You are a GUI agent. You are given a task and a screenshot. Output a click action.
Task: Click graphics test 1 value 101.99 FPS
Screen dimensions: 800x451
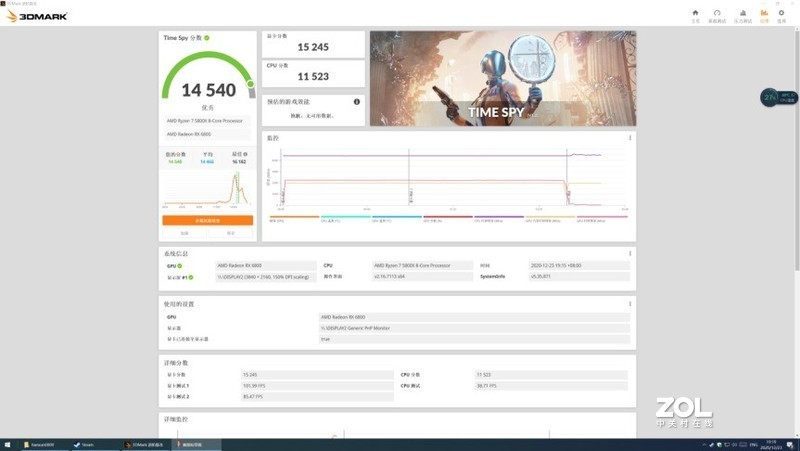[x=317, y=386]
